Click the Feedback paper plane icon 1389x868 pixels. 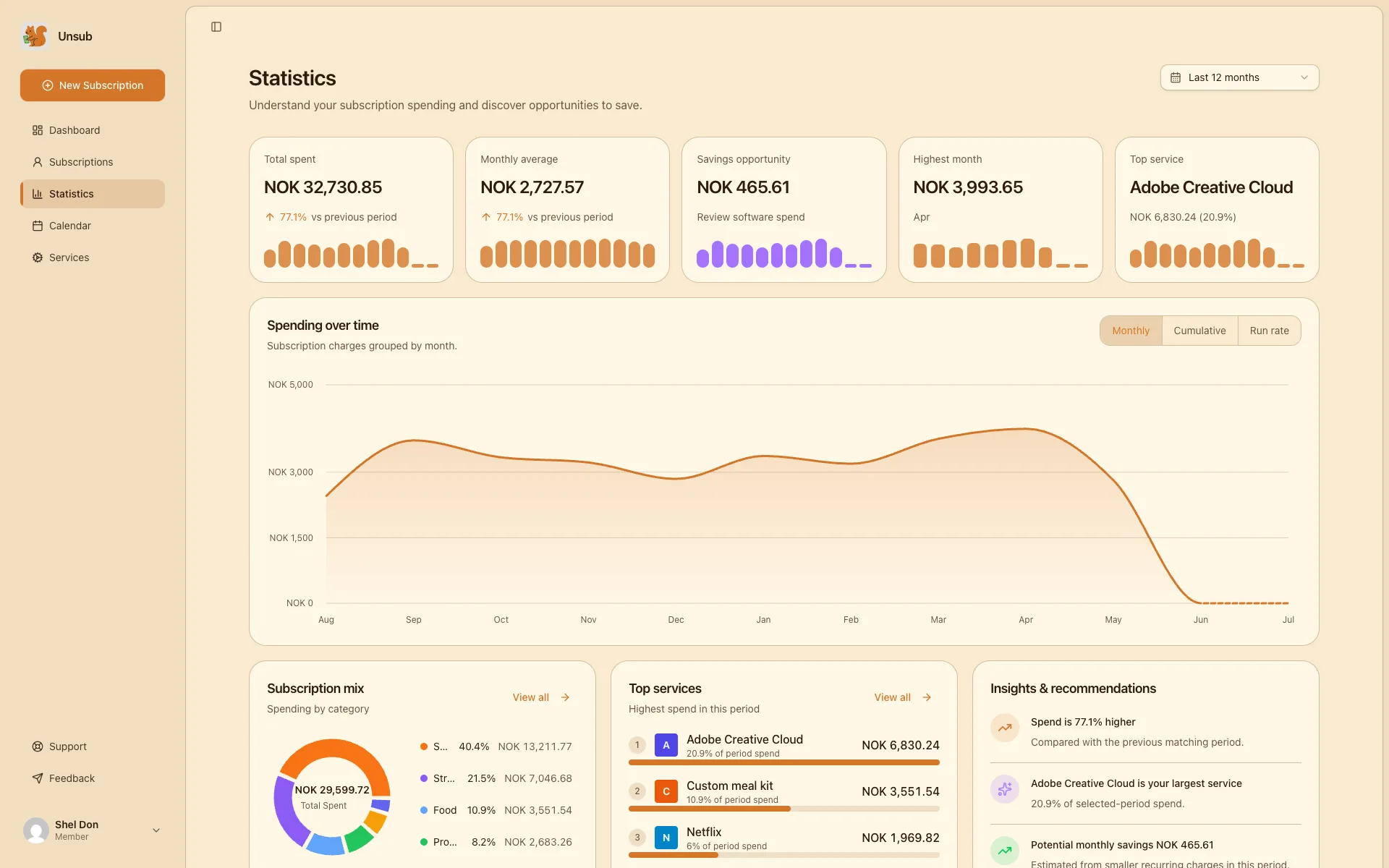pyautogui.click(x=38, y=778)
